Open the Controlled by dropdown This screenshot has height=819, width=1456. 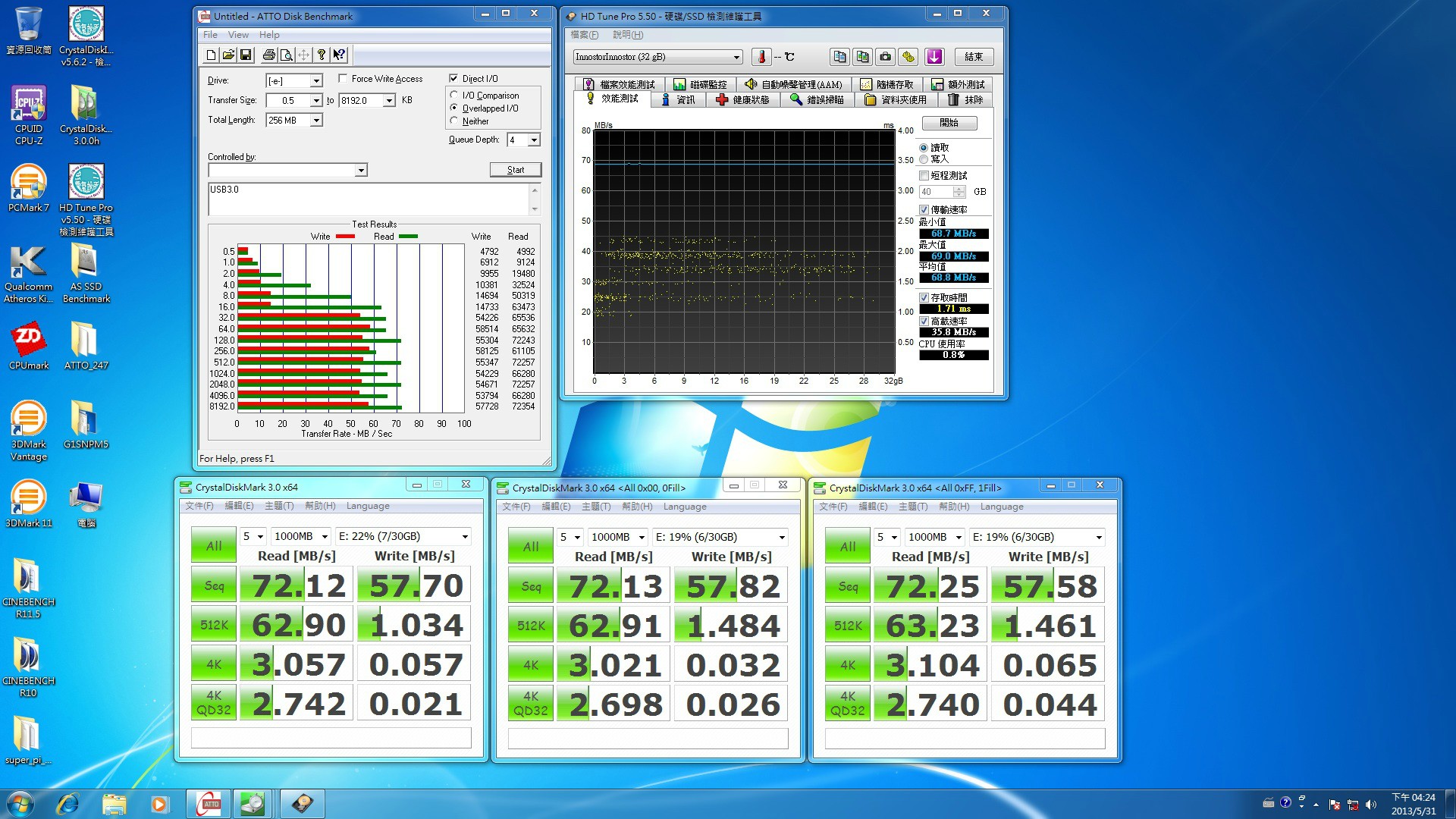[x=361, y=170]
